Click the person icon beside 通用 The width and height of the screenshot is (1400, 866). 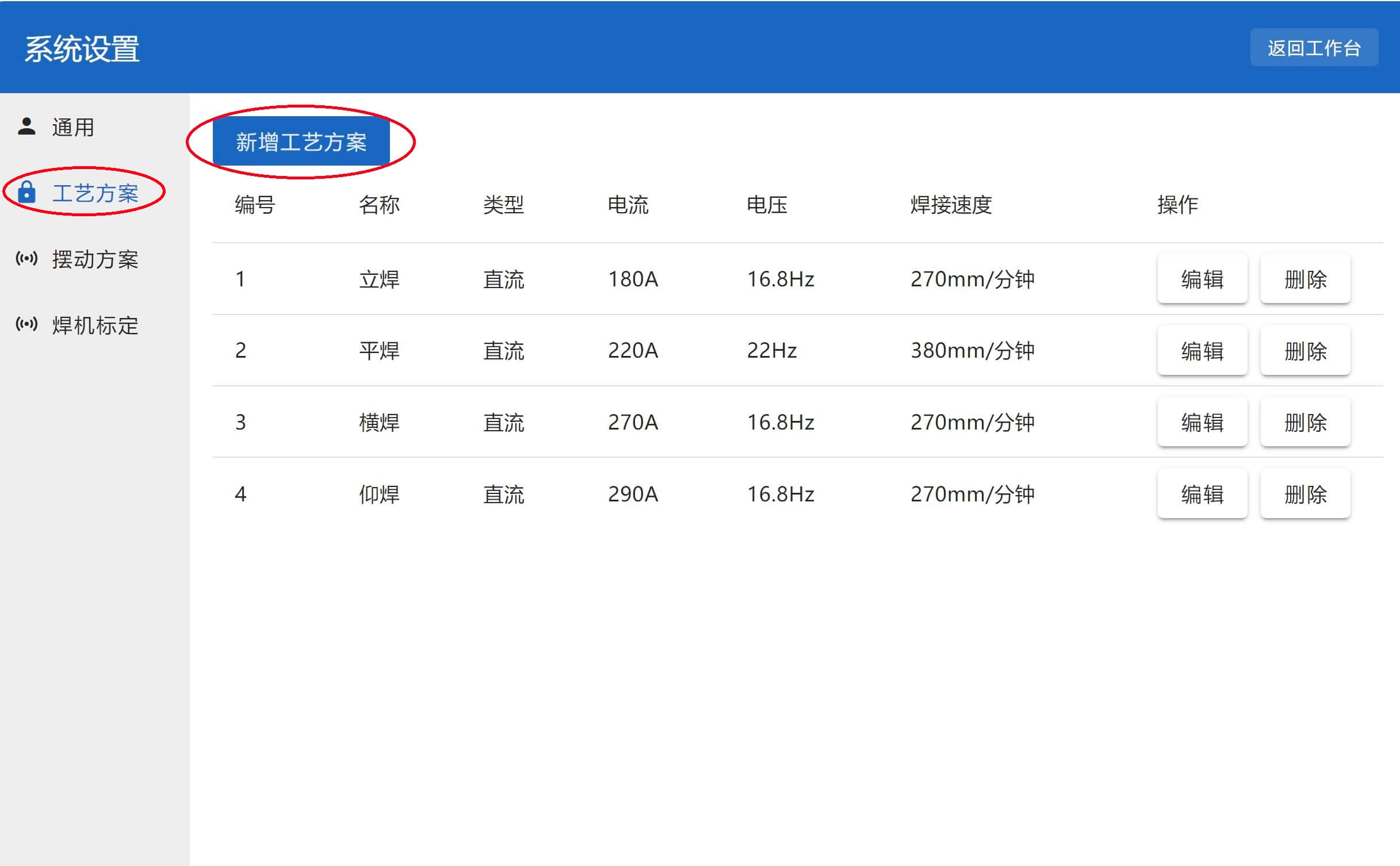tap(26, 127)
